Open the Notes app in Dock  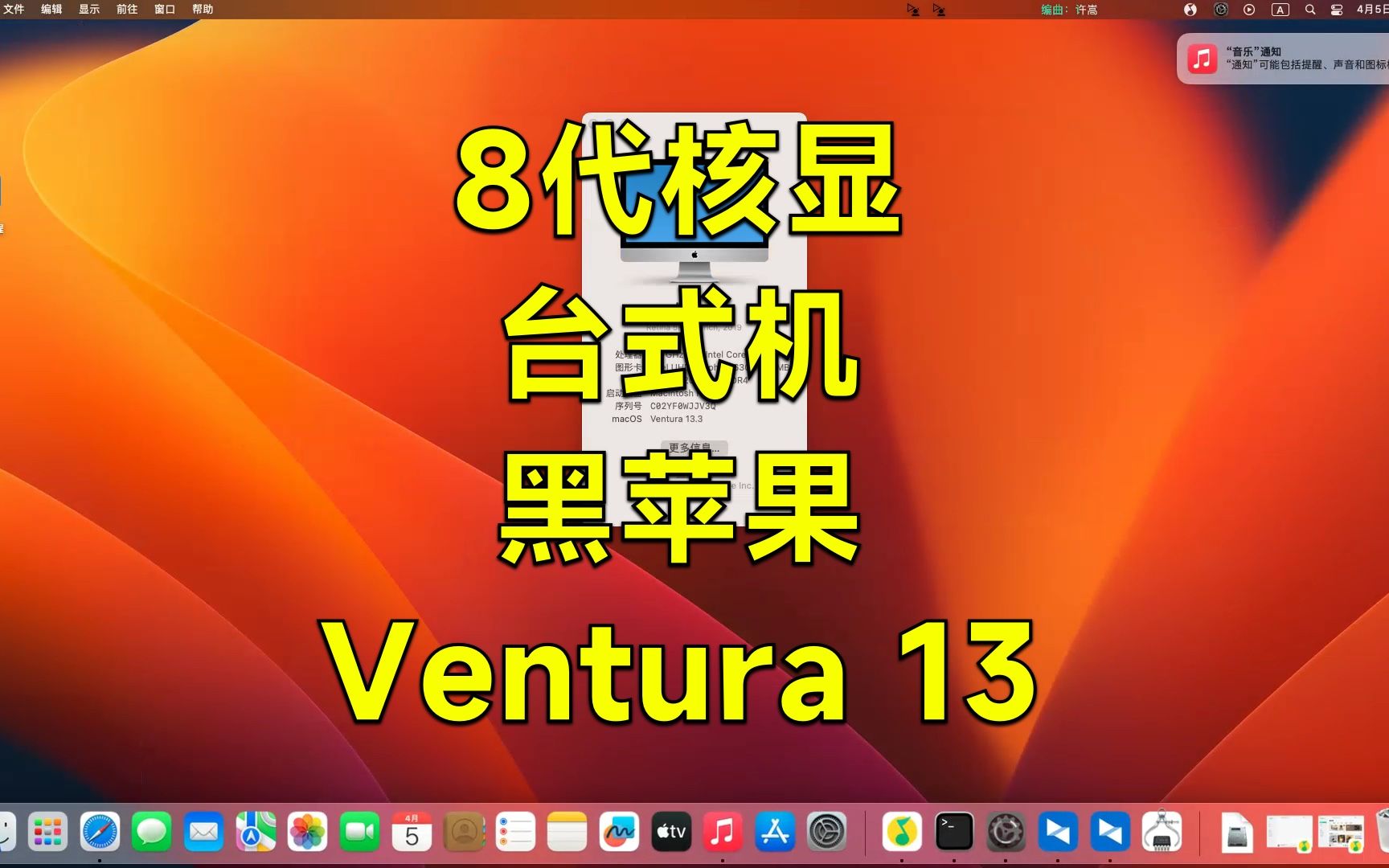(x=567, y=832)
